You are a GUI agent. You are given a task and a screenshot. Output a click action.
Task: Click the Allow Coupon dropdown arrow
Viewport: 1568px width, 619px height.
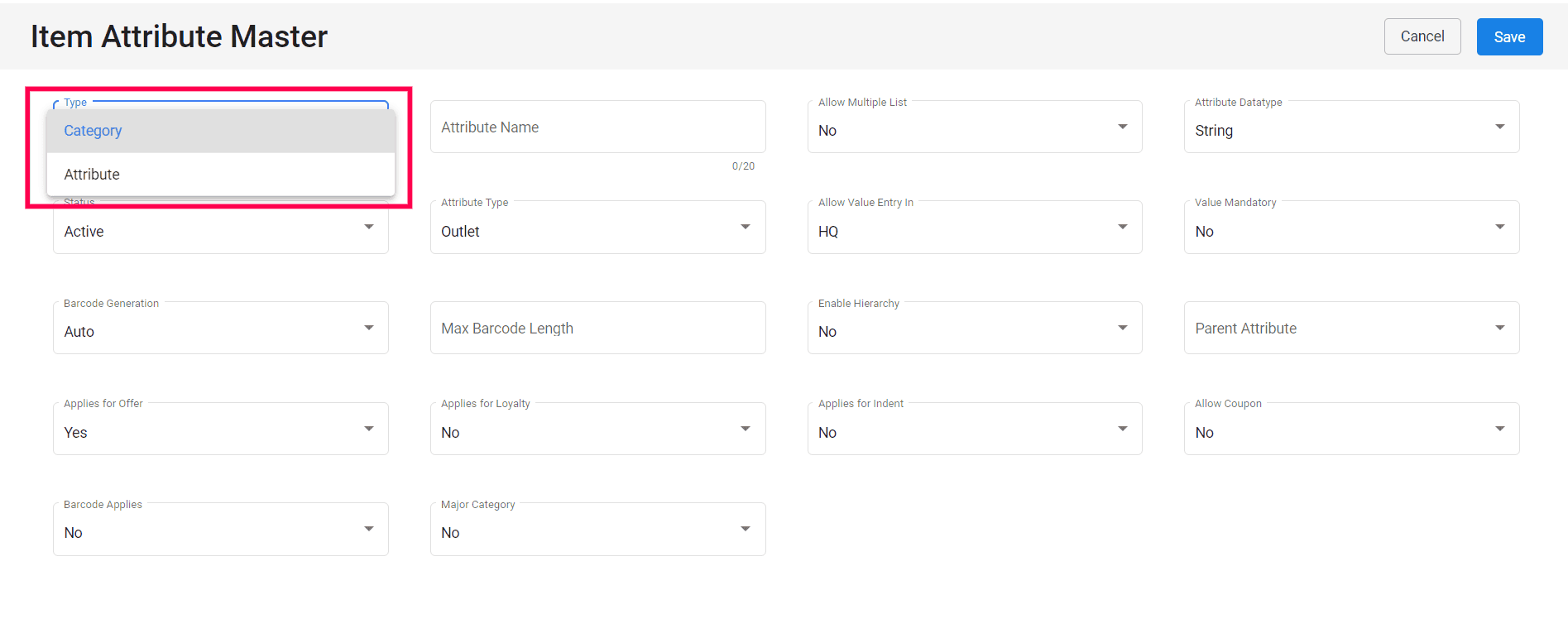coord(1499,429)
